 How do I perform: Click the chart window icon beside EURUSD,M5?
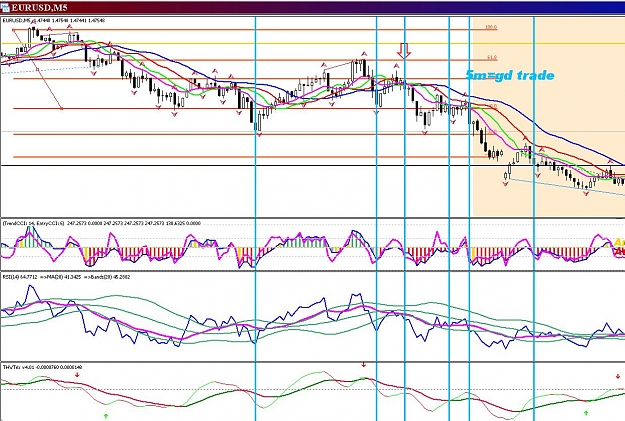(4, 7)
